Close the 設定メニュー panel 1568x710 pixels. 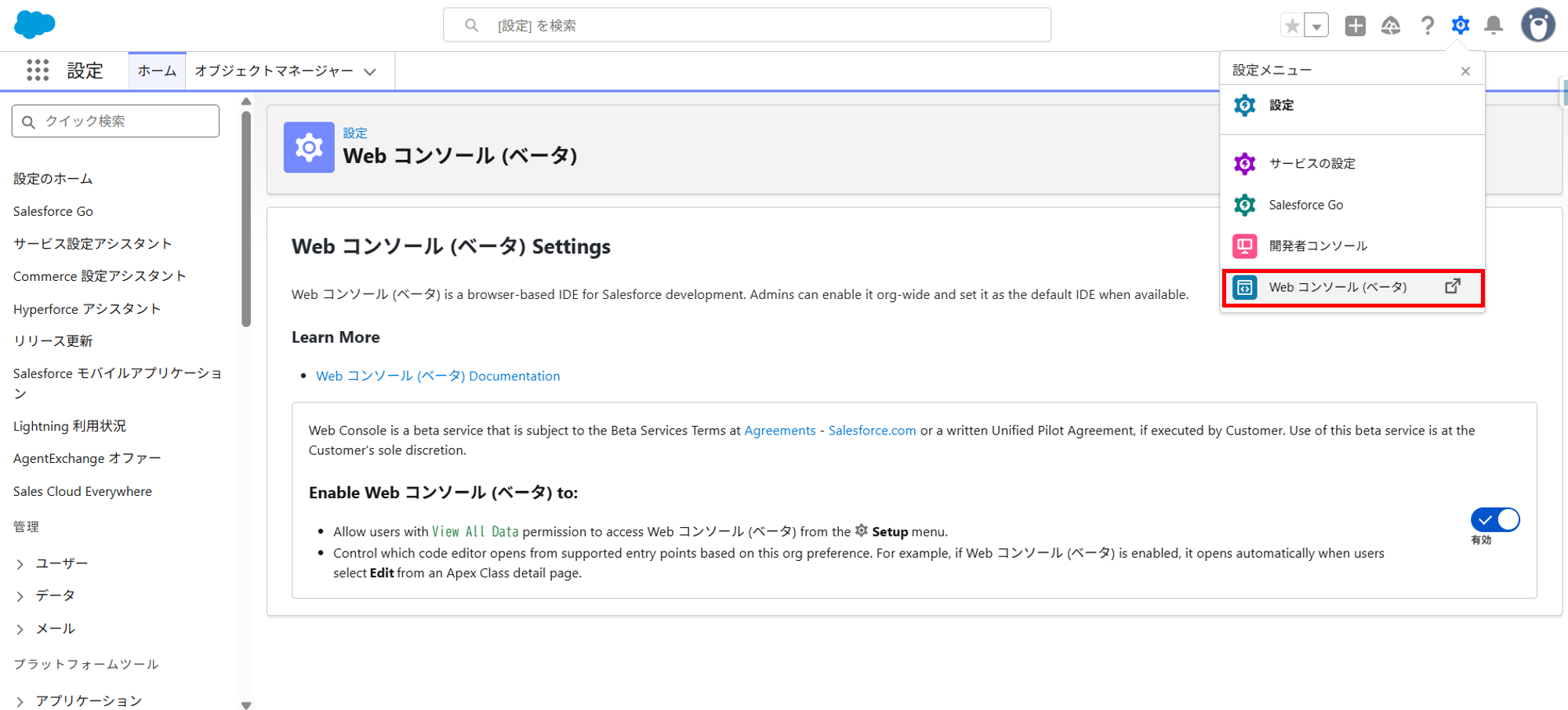point(1465,71)
